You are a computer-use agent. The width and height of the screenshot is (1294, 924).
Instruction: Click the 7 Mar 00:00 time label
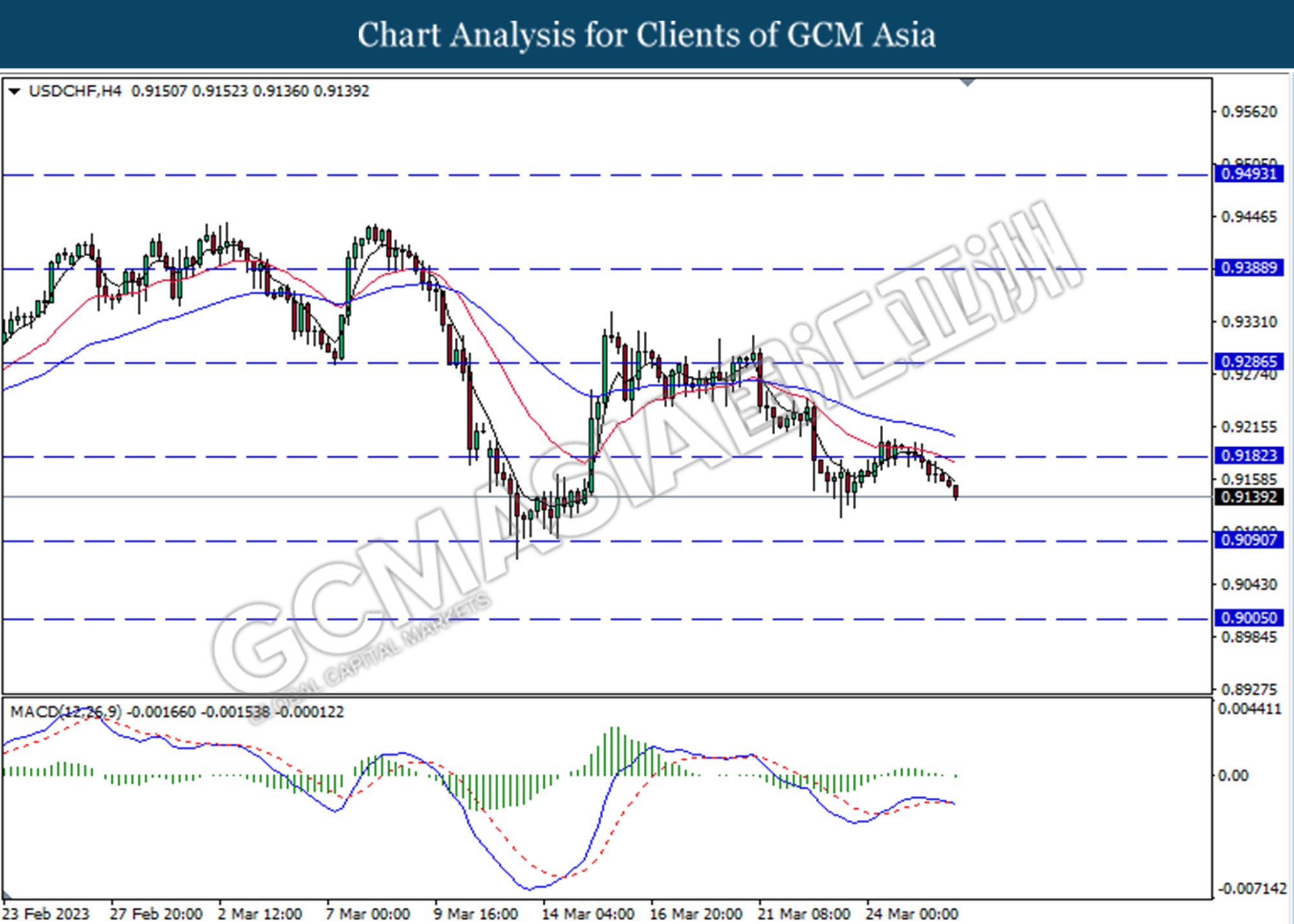[x=367, y=914]
